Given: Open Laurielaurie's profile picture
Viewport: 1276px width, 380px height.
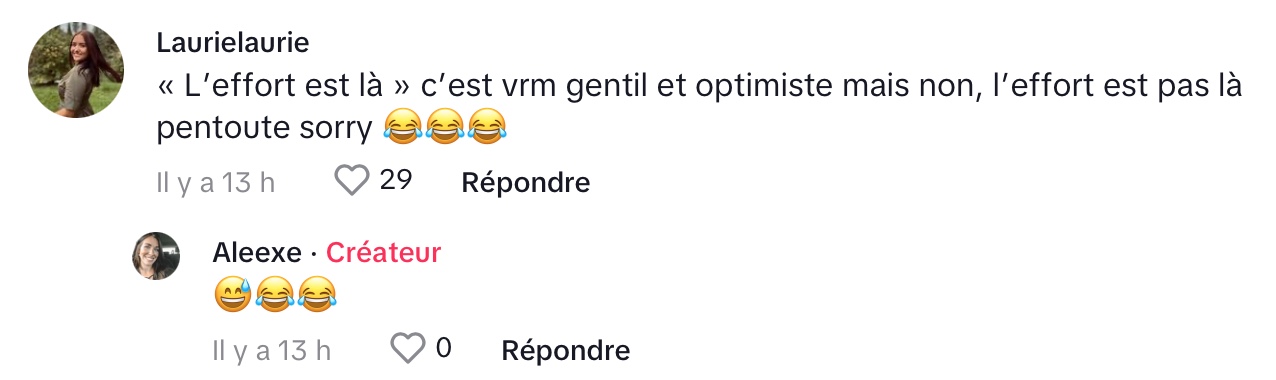Looking at the screenshot, I should (x=78, y=69).
